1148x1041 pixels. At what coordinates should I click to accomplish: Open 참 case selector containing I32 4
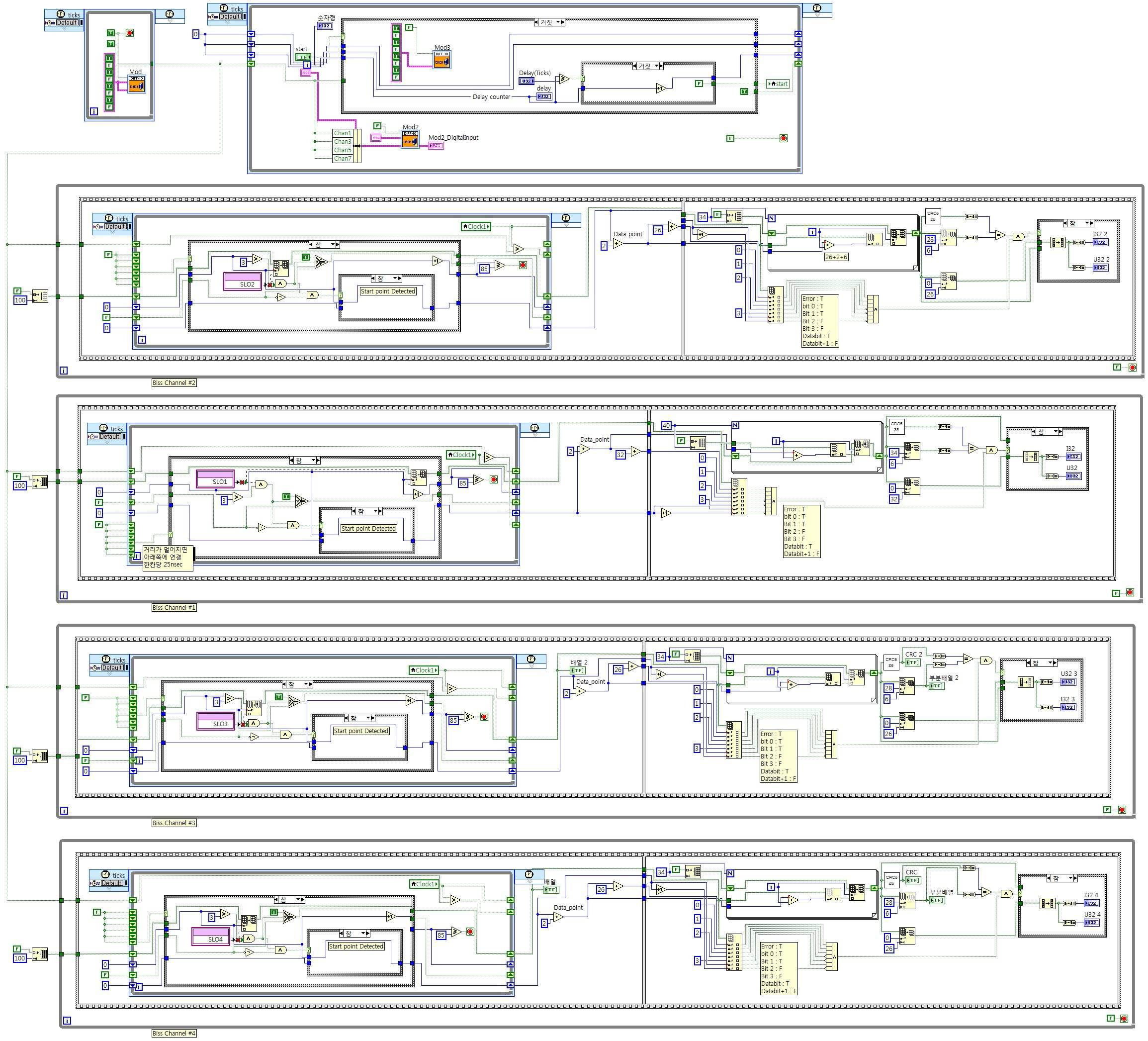pyautogui.click(x=1061, y=879)
